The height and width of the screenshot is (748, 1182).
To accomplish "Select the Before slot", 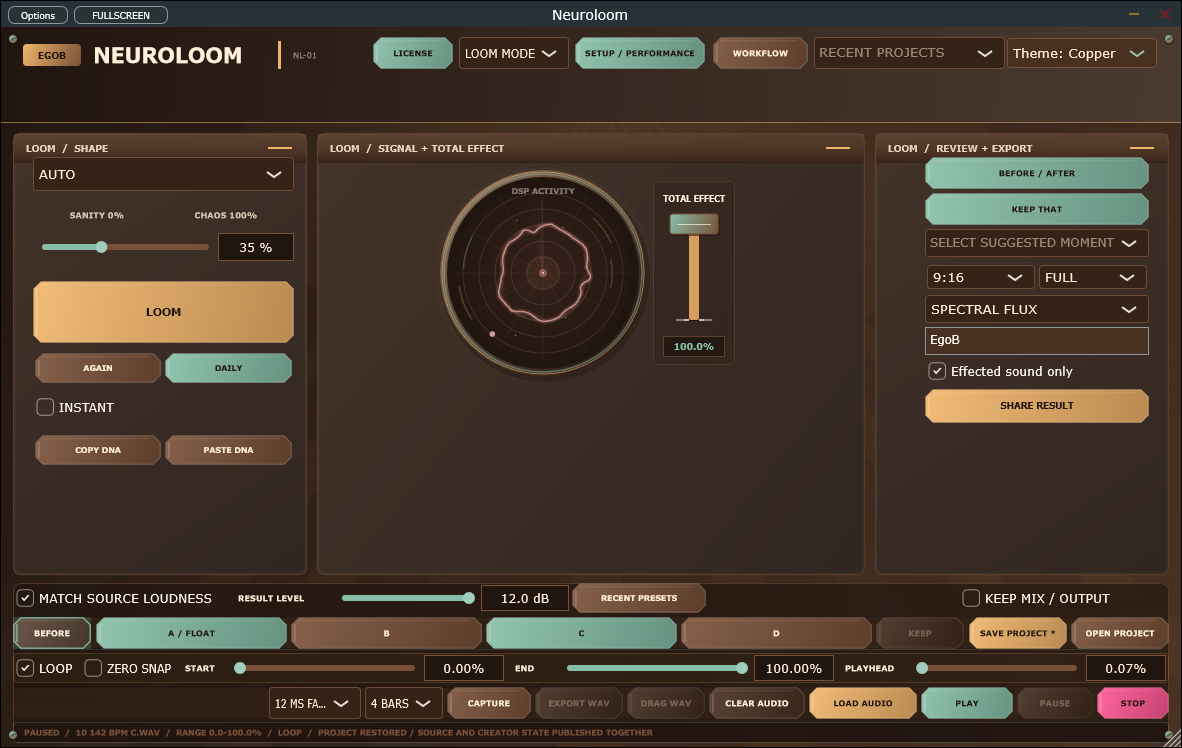I will pos(52,633).
